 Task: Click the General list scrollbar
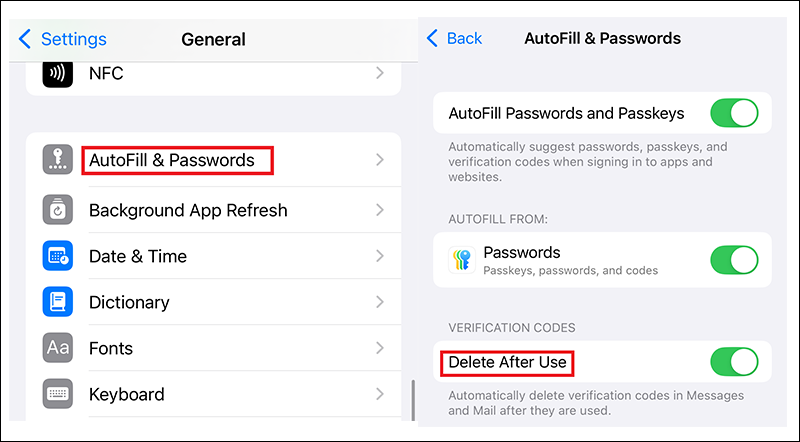(412, 399)
